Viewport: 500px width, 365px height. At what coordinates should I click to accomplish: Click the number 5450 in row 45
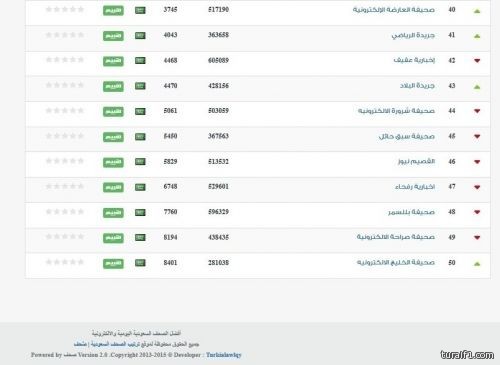click(170, 136)
